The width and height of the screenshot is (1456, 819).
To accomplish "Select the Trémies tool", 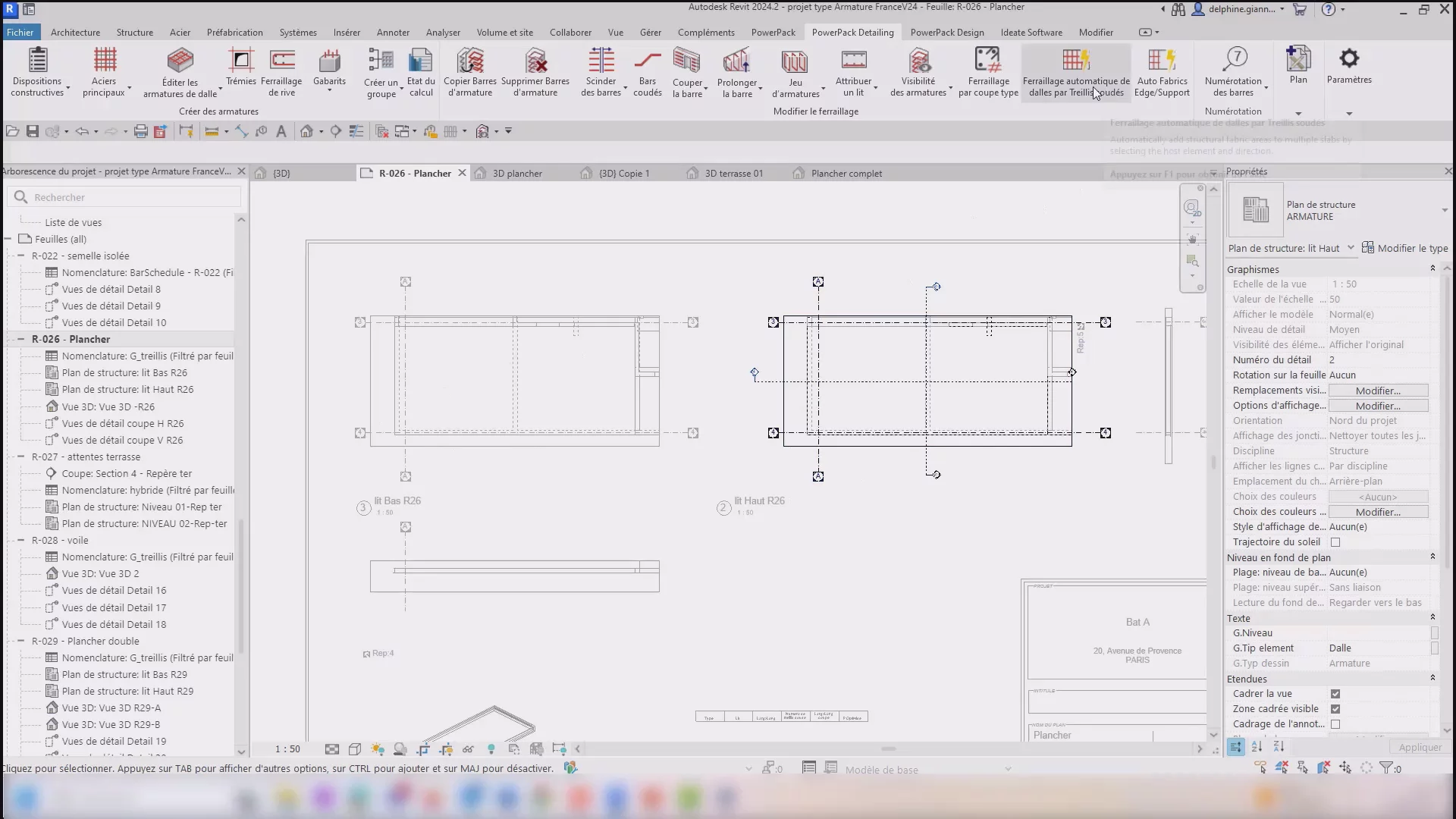I will pos(241,67).
